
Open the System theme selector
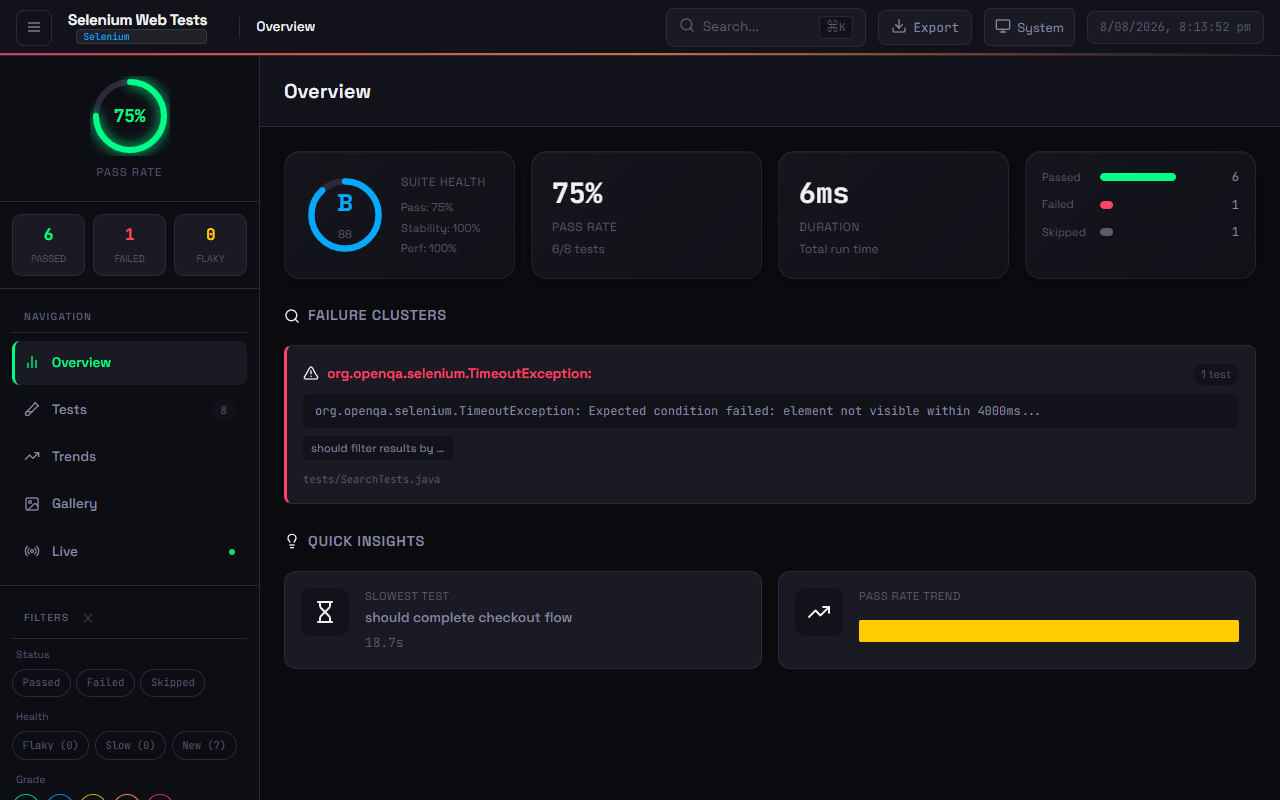click(1029, 27)
